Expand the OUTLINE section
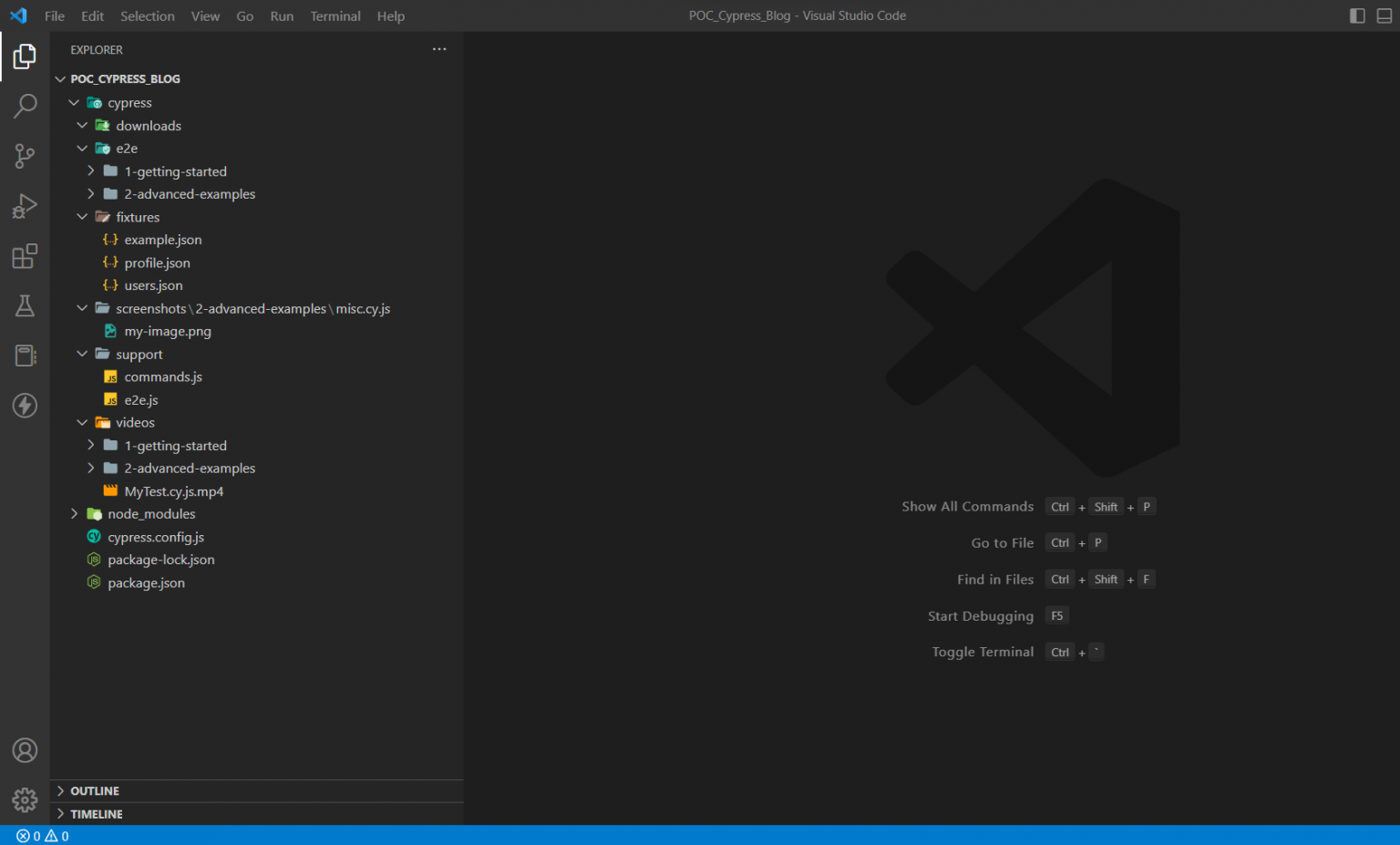The width and height of the screenshot is (1400, 845). coord(94,791)
